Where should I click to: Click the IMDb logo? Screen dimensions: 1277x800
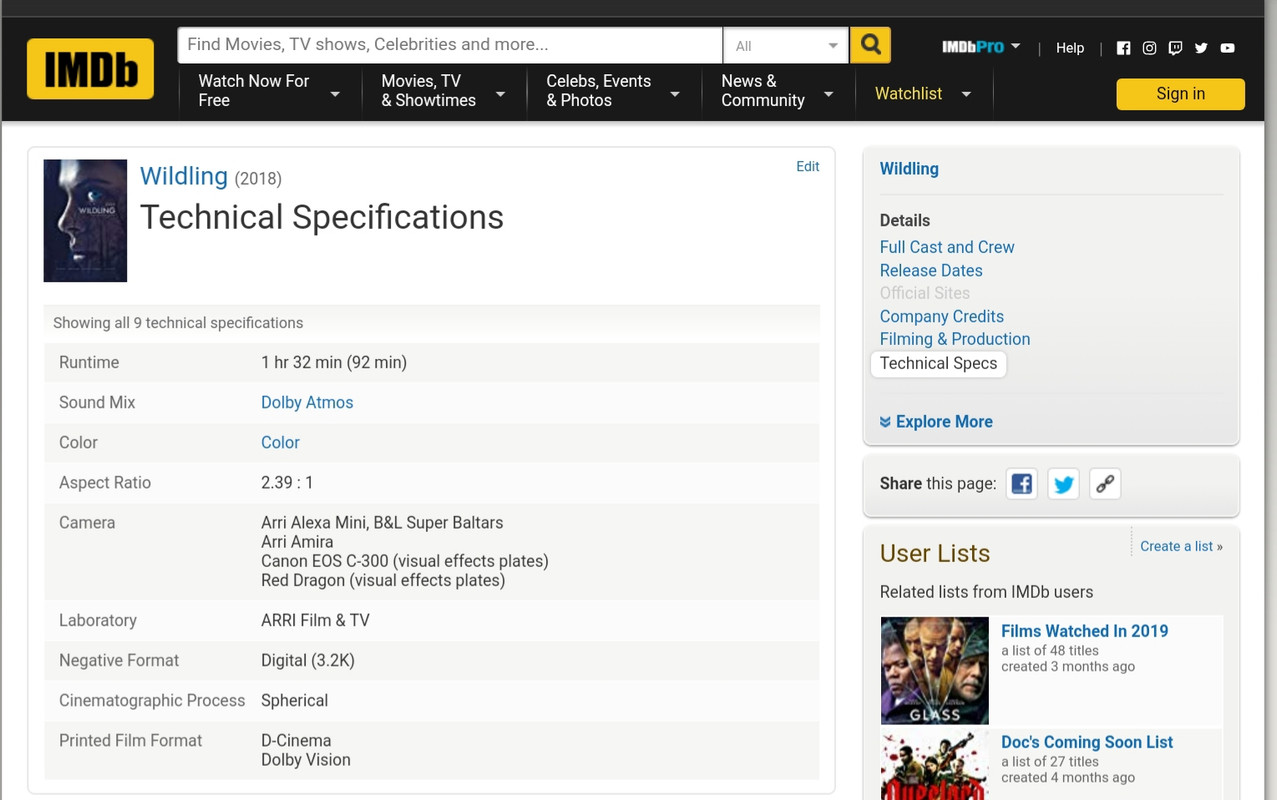point(90,69)
